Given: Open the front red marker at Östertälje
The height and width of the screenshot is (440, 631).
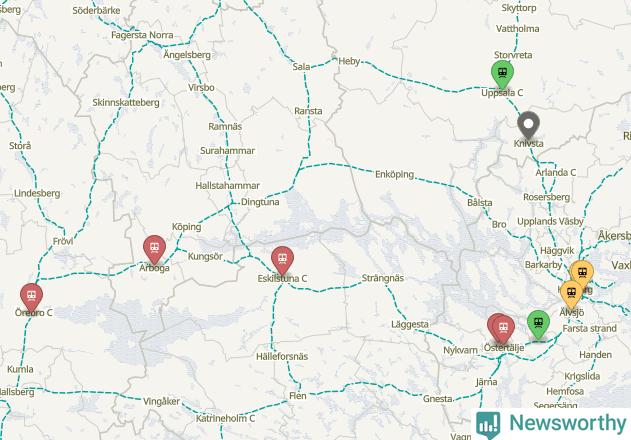Looking at the screenshot, I should pyautogui.click(x=503, y=330).
